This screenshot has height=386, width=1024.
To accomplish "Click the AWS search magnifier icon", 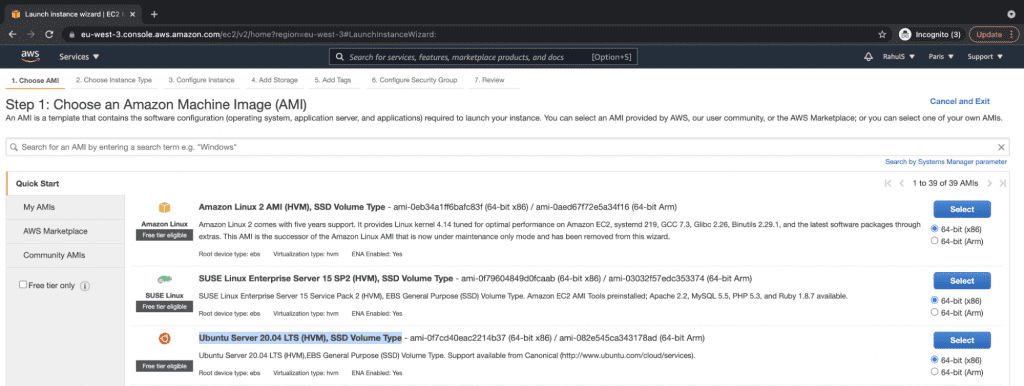I will [x=340, y=57].
